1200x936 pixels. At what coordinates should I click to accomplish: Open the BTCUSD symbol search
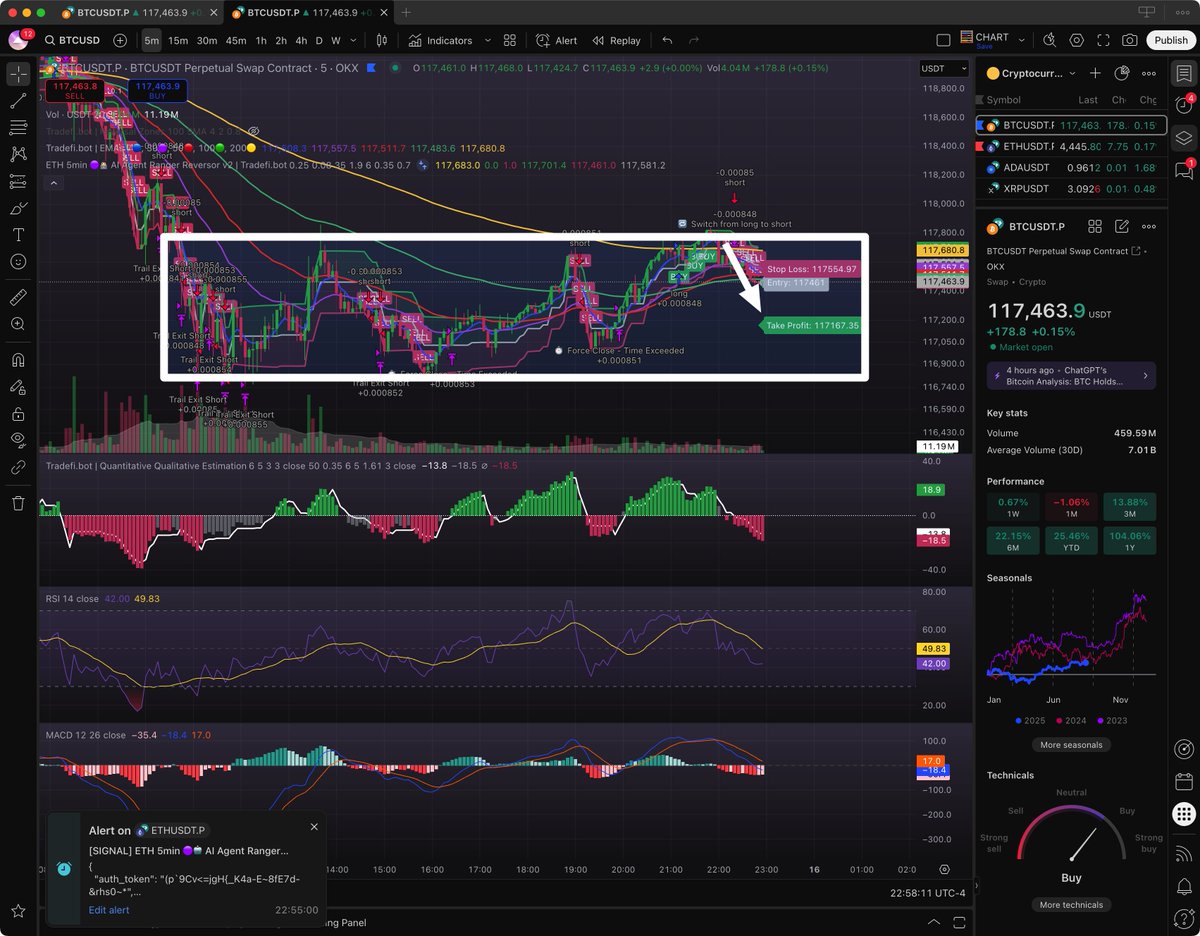point(72,40)
